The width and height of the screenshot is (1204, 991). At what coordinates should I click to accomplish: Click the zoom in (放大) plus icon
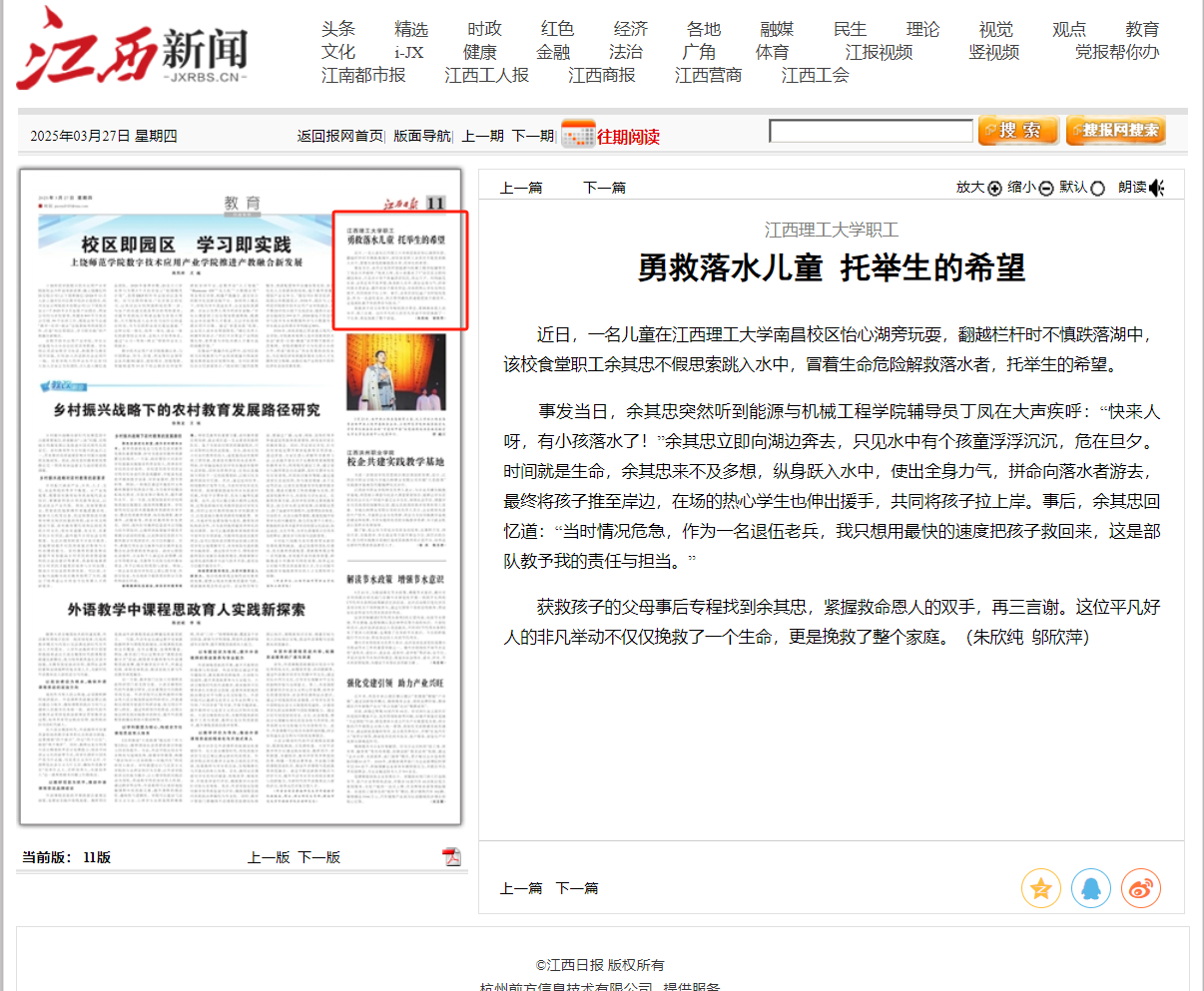(x=994, y=189)
